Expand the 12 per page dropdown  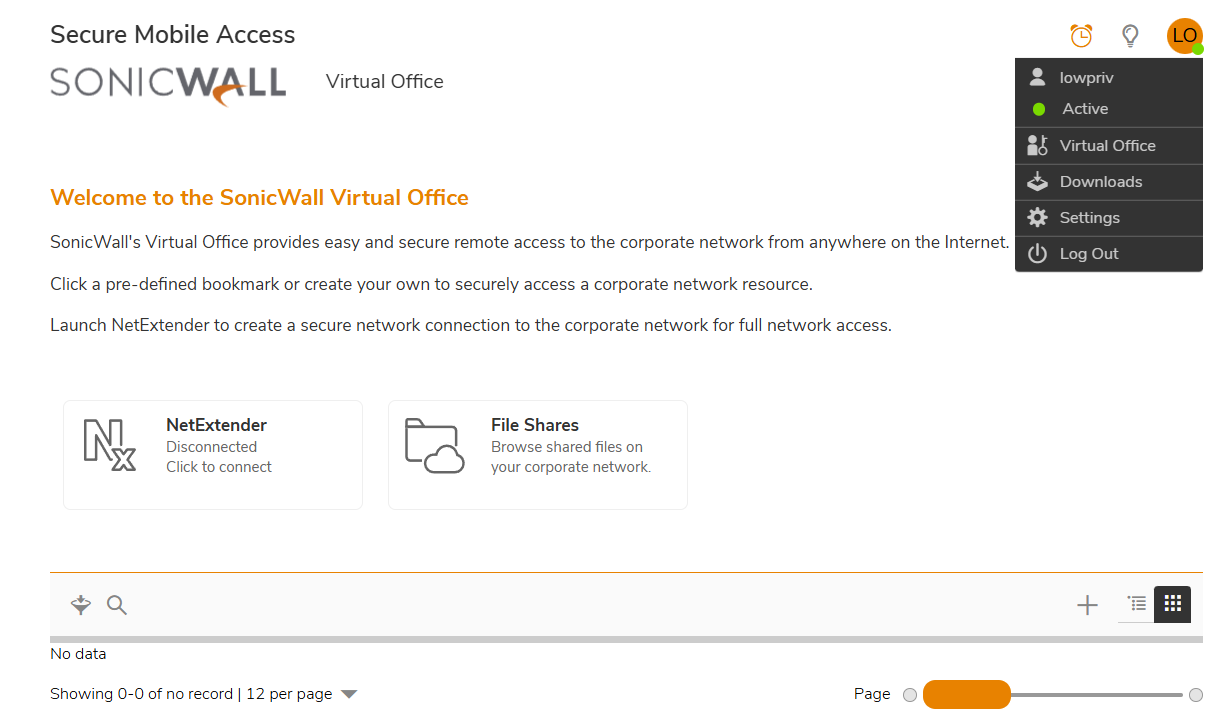point(349,694)
